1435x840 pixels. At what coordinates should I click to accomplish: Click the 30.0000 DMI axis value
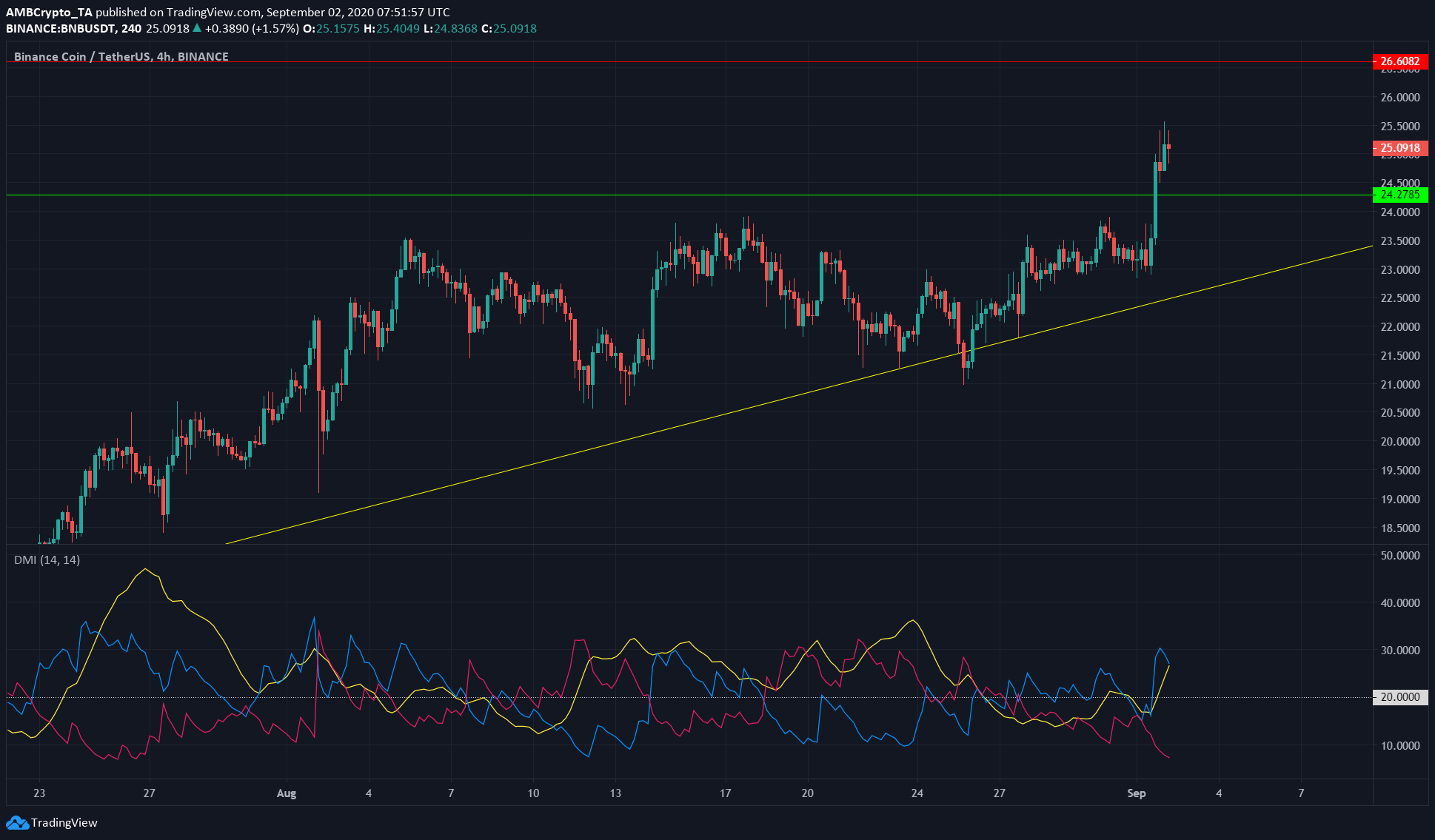point(1400,651)
